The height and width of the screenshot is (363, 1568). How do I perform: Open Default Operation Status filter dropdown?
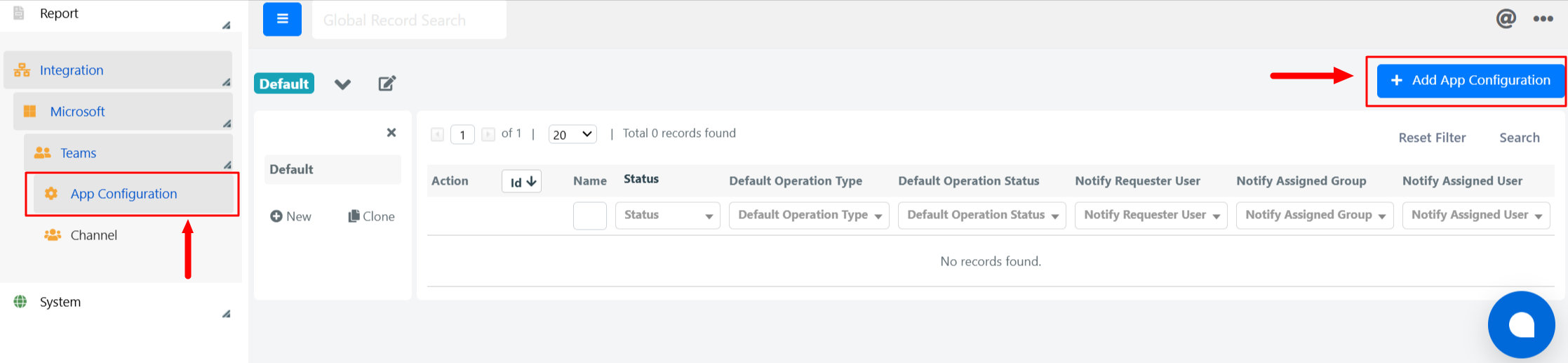click(982, 216)
